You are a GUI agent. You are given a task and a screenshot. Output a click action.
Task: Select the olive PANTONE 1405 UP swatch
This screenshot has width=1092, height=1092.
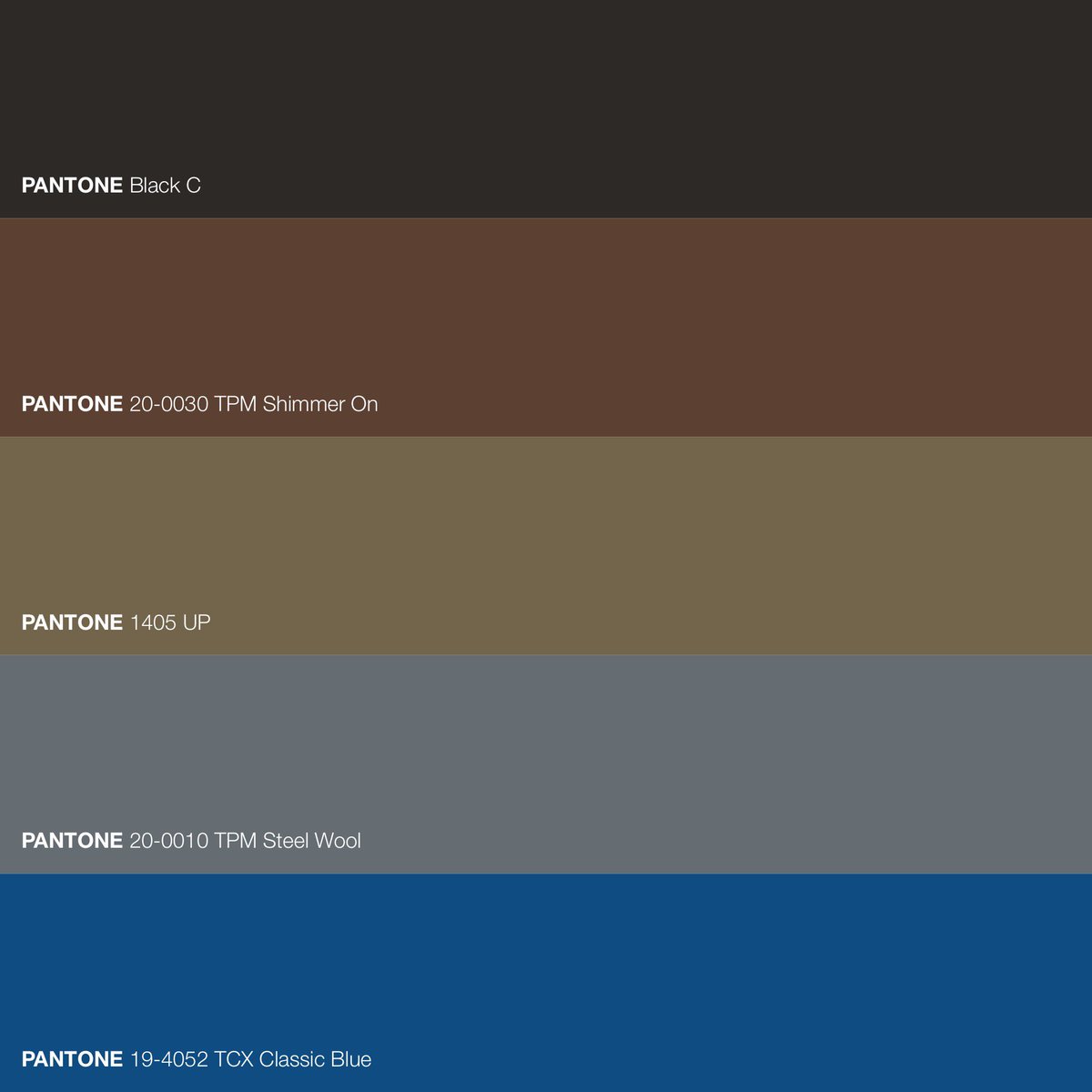[x=546, y=546]
